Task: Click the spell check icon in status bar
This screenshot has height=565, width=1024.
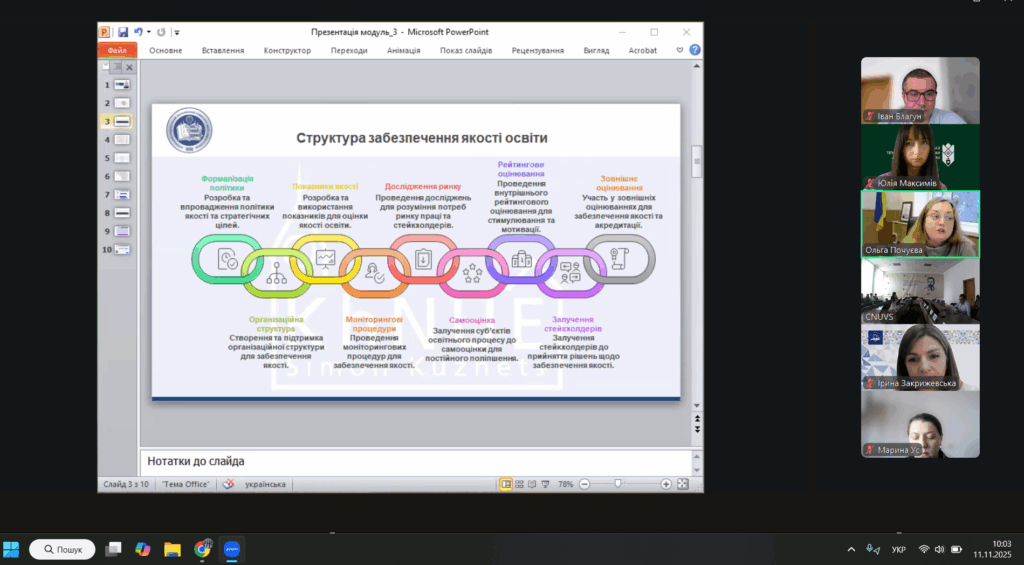Action: click(228, 484)
